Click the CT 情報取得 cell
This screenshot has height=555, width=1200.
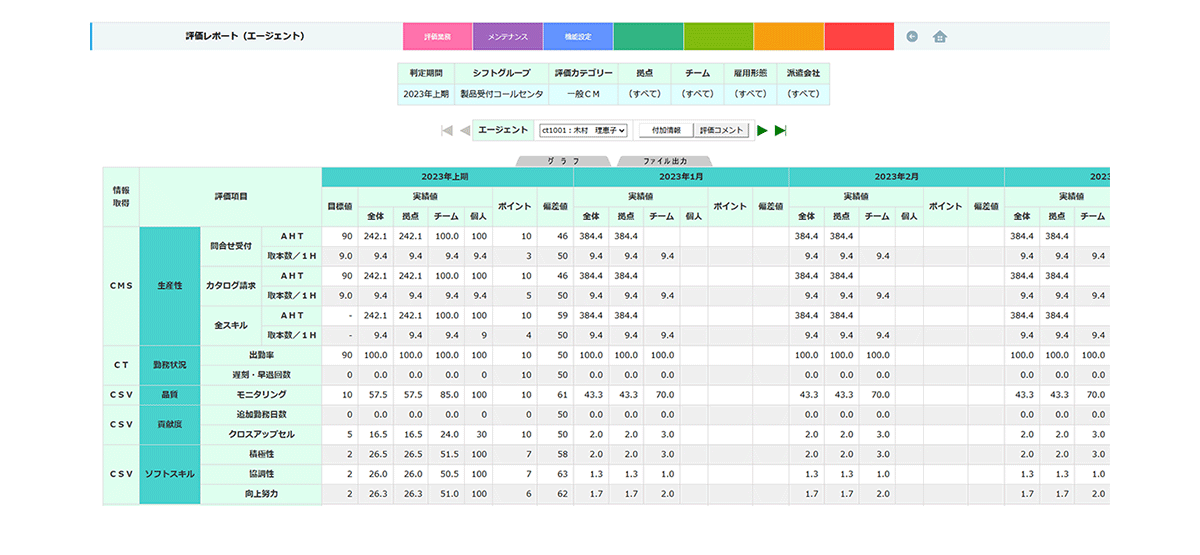pyautogui.click(x=121, y=365)
